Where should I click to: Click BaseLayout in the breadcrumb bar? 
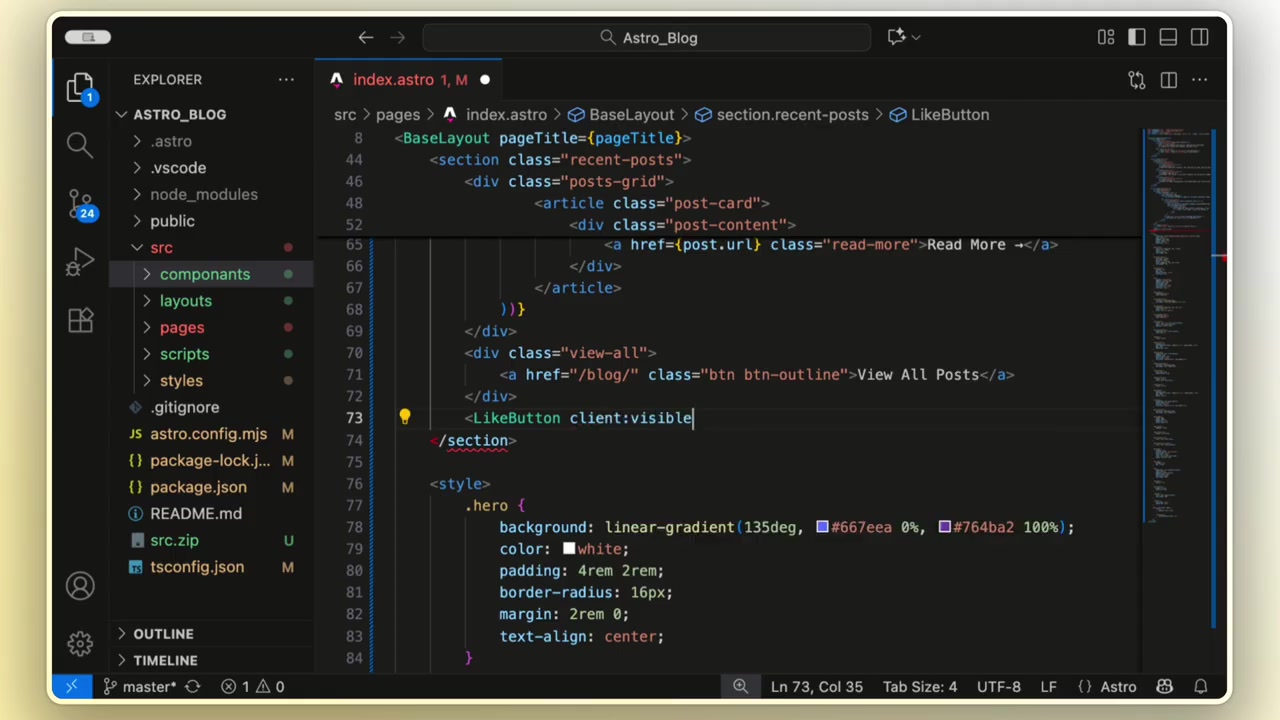[x=631, y=114]
